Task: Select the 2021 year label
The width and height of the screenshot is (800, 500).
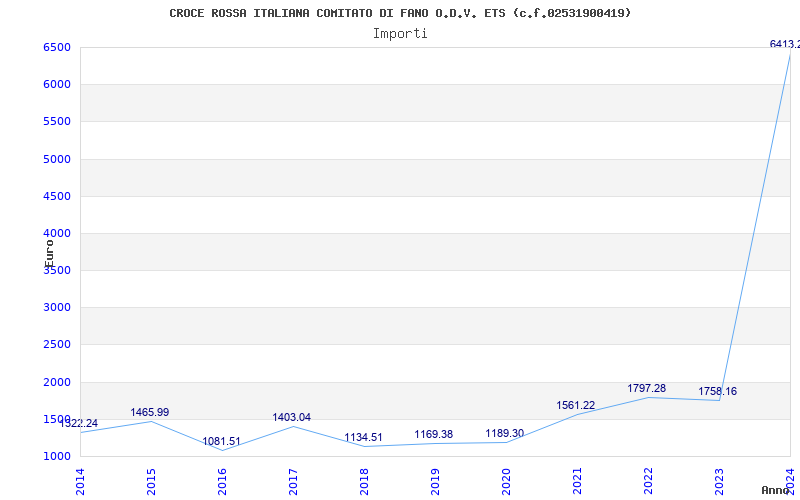Action: (577, 482)
